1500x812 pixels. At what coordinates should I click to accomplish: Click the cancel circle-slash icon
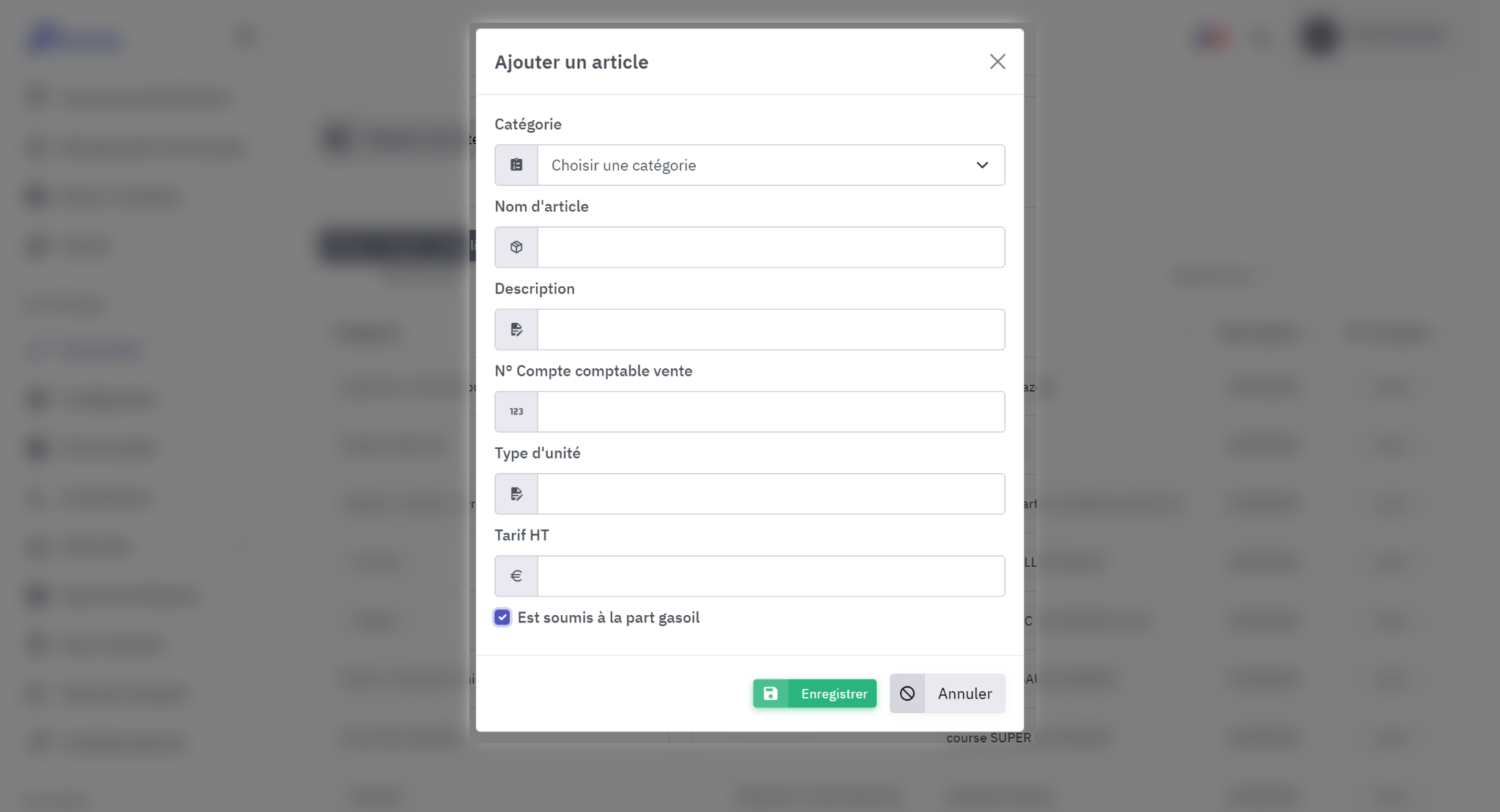click(907, 693)
